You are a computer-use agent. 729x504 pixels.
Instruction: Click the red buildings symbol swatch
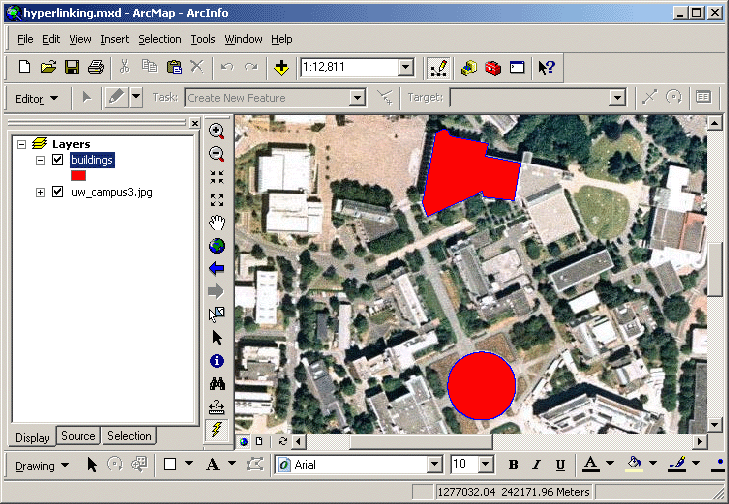pos(78,175)
